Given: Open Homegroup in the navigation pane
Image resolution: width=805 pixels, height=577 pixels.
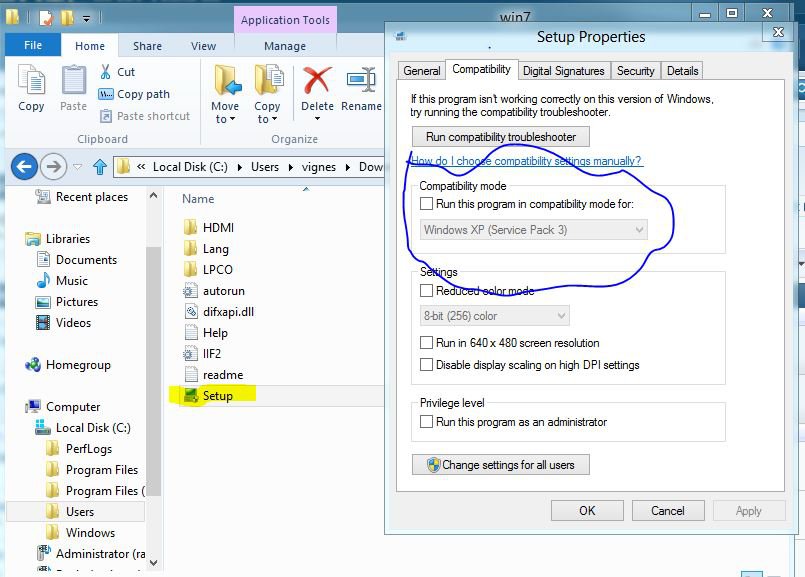Looking at the screenshot, I should (68, 365).
